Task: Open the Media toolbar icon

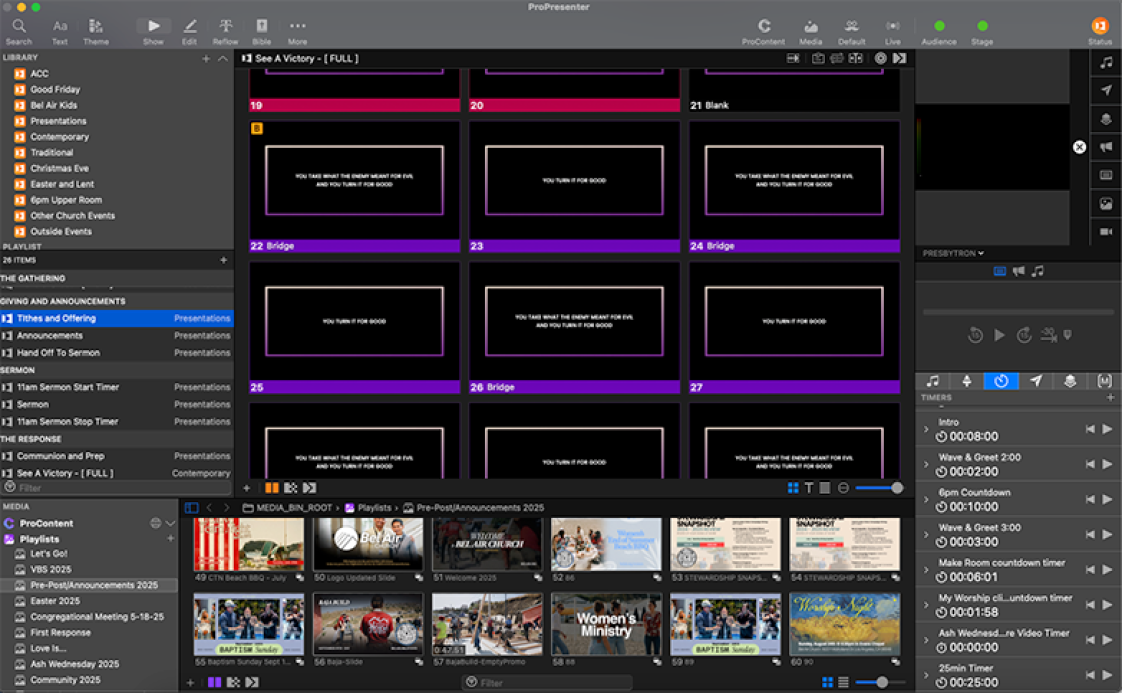Action: 810,30
